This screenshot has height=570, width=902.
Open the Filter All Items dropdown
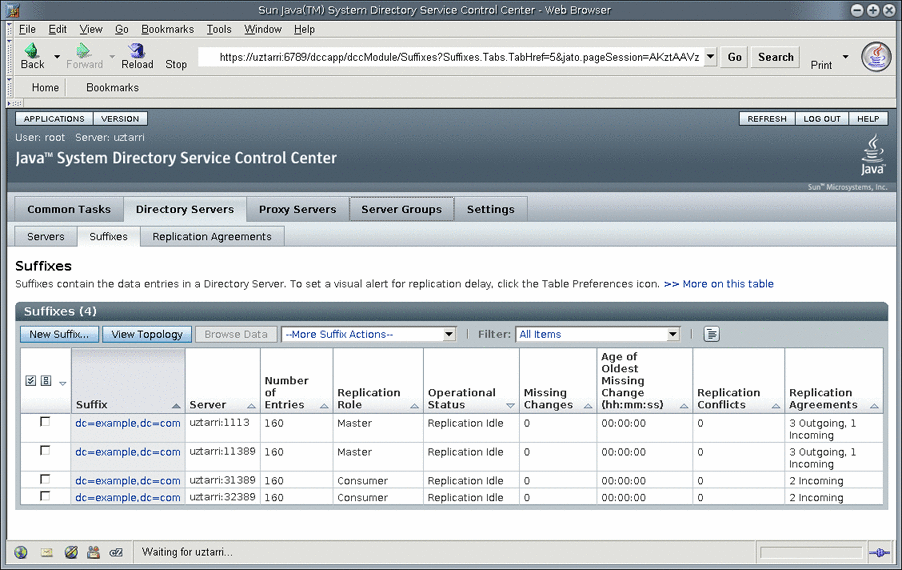(x=598, y=334)
